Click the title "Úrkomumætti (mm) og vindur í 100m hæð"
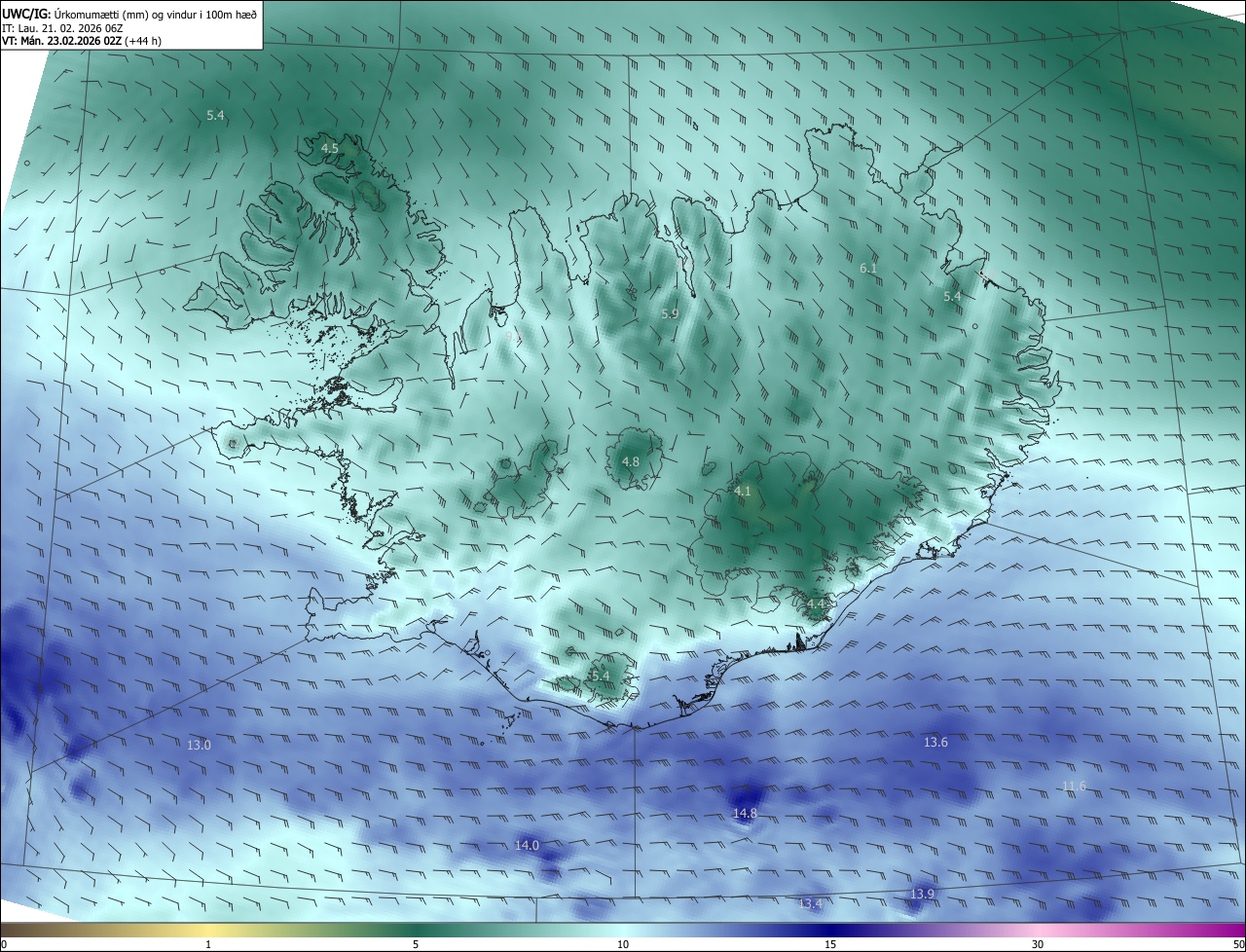The image size is (1246, 952). 156,14
